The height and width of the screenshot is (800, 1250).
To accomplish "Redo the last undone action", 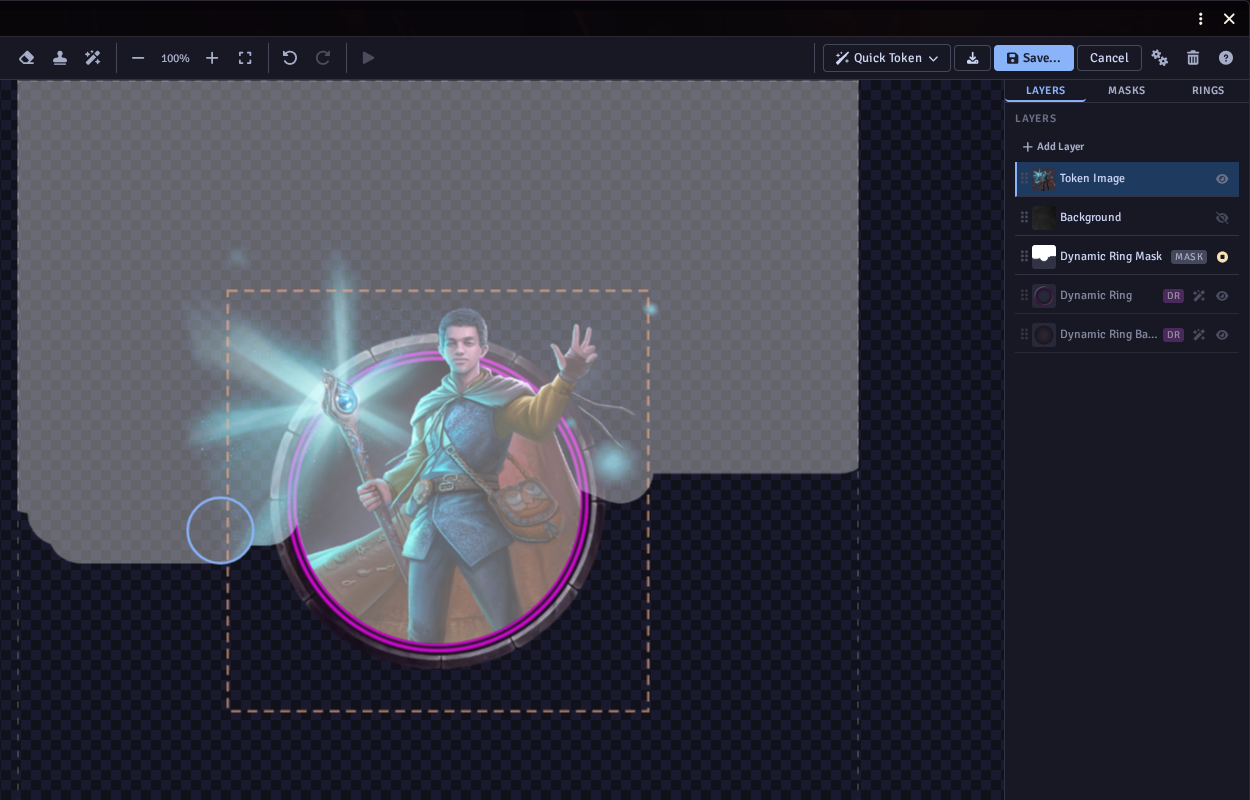I will (323, 58).
